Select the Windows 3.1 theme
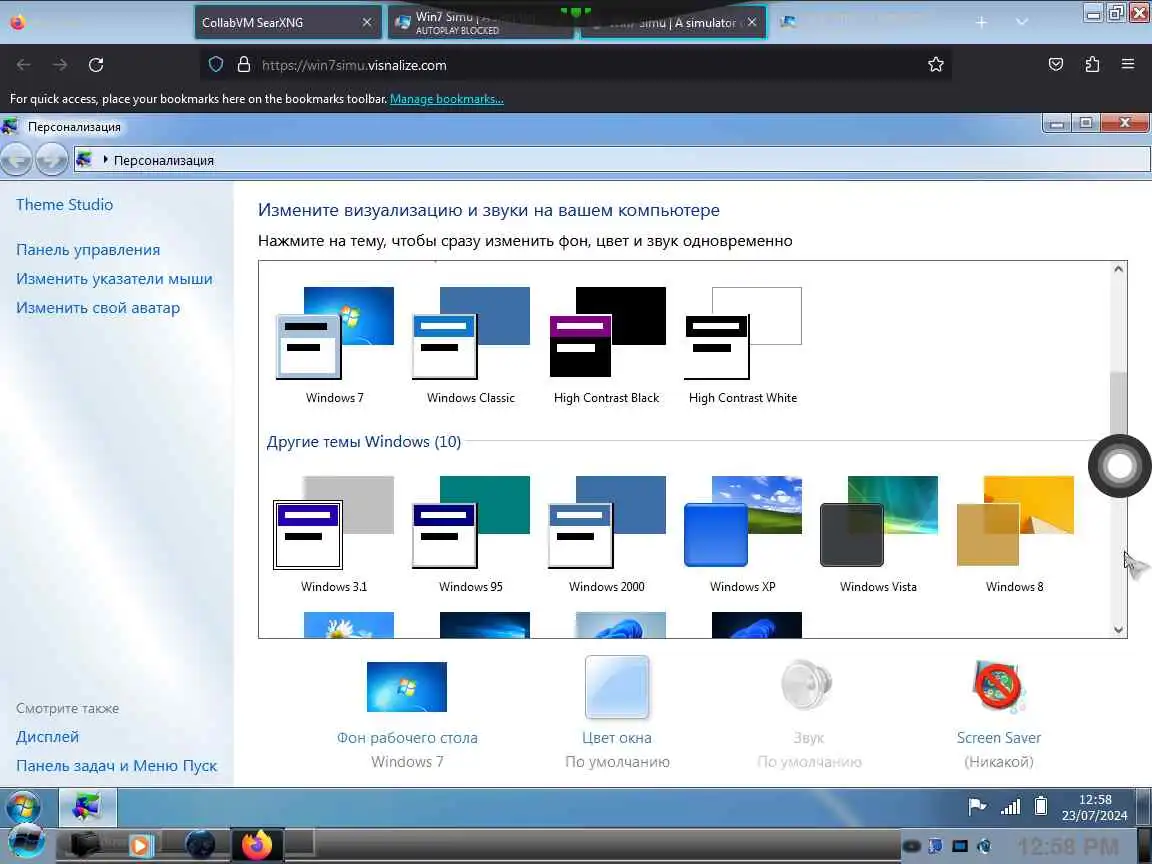1152x864 pixels. [x=334, y=534]
